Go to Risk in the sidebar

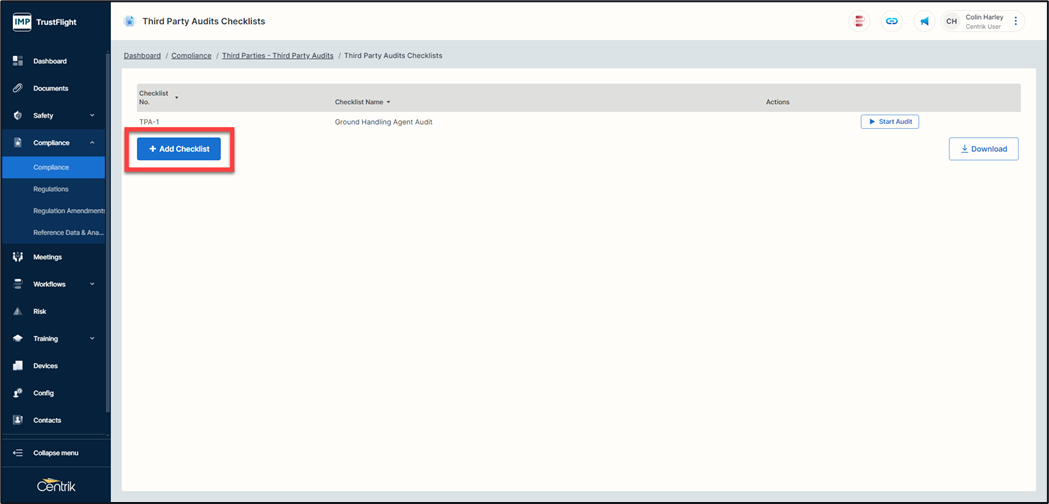pos(39,312)
